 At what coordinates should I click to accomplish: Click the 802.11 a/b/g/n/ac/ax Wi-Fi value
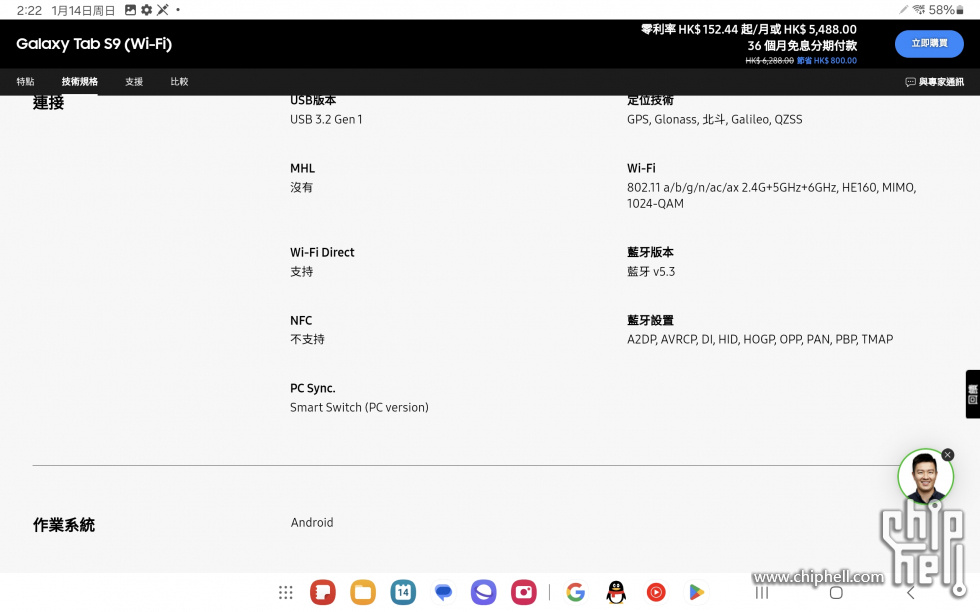[x=771, y=196]
